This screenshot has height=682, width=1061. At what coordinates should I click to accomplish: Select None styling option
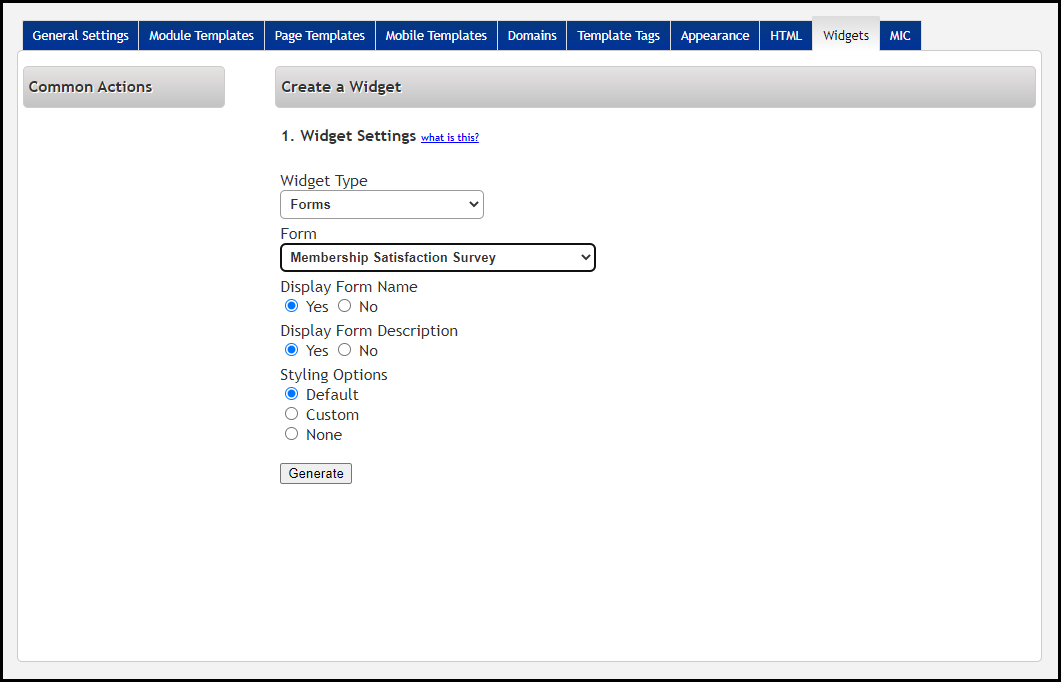[x=292, y=434]
